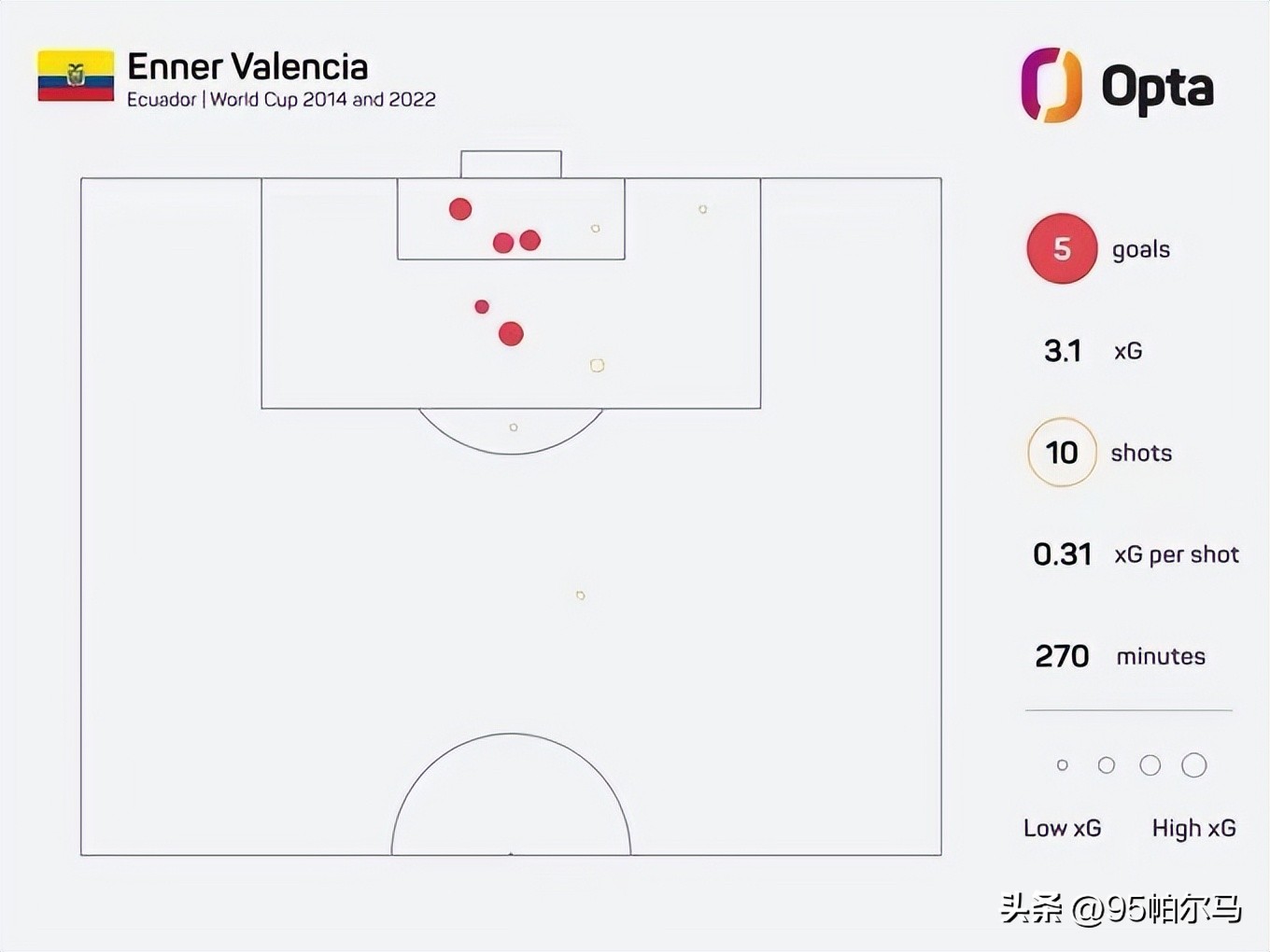
Task: Select the largest High xG legend circle
Action: coord(1193,765)
